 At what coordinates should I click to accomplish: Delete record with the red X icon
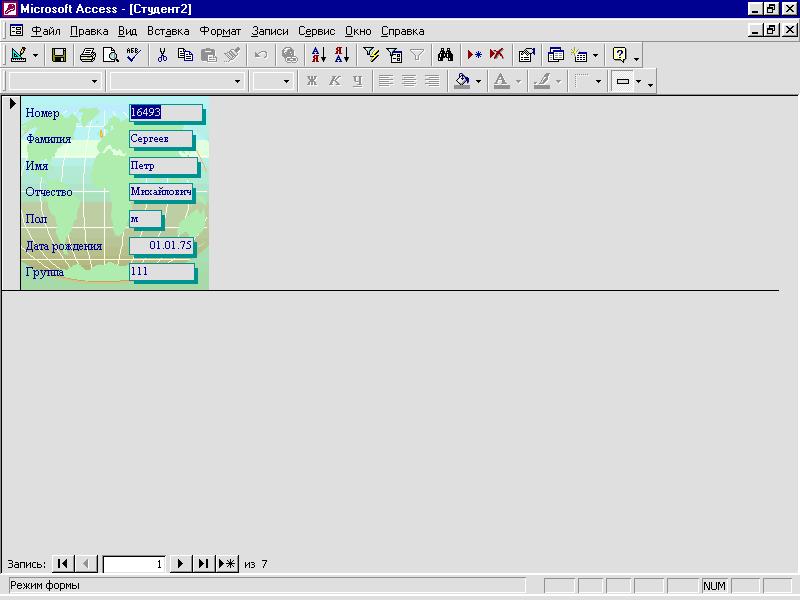click(x=496, y=55)
